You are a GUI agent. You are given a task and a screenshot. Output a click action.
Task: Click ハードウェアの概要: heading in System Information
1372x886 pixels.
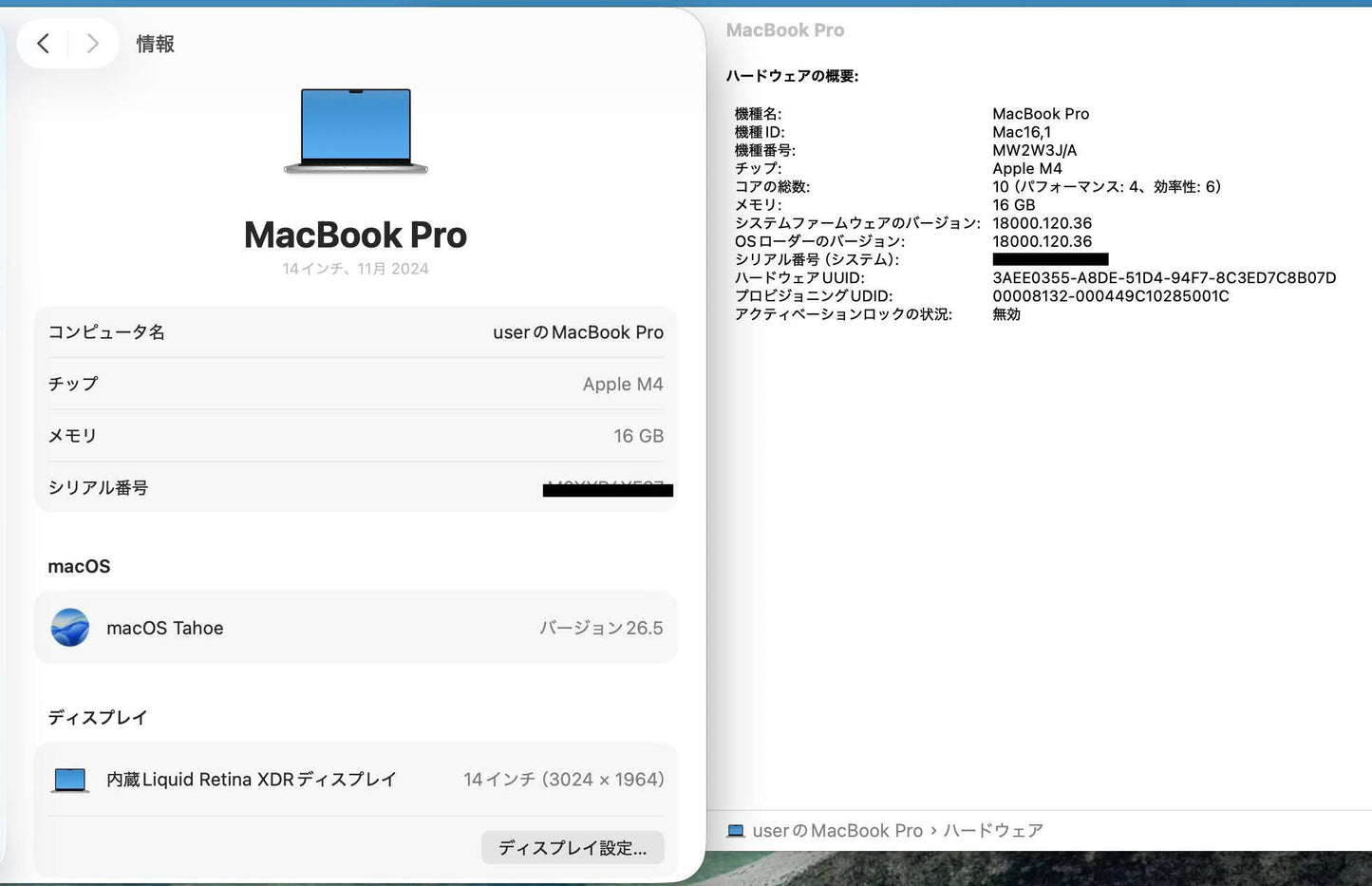[792, 76]
